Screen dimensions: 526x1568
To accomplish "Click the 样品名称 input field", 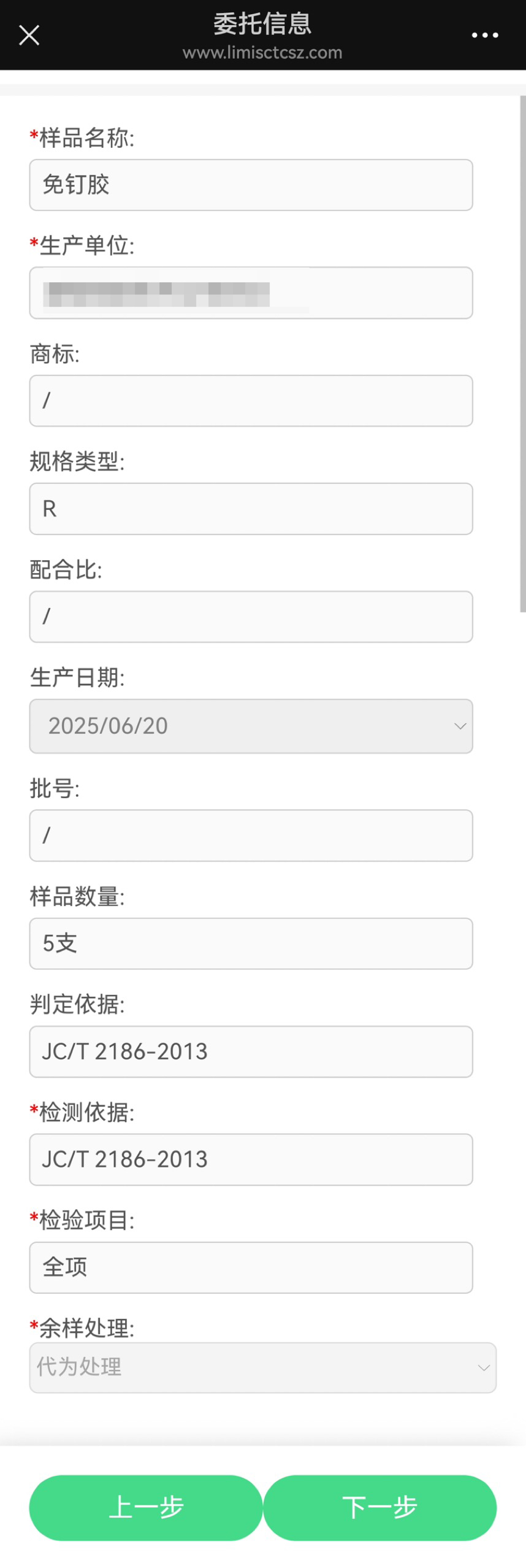I will pos(251,185).
